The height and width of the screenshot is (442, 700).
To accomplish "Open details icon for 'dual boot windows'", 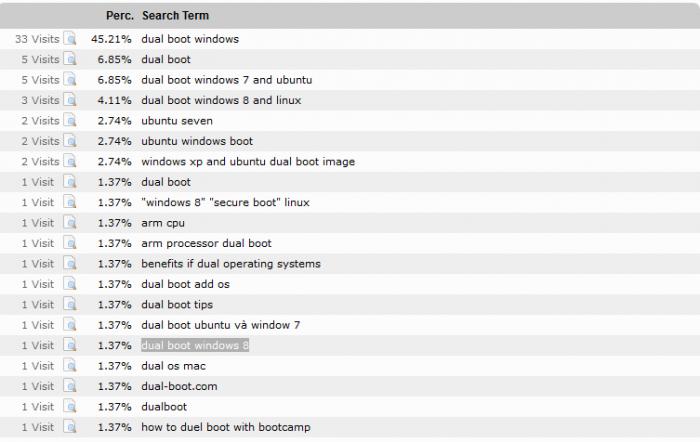I will click(x=70, y=38).
